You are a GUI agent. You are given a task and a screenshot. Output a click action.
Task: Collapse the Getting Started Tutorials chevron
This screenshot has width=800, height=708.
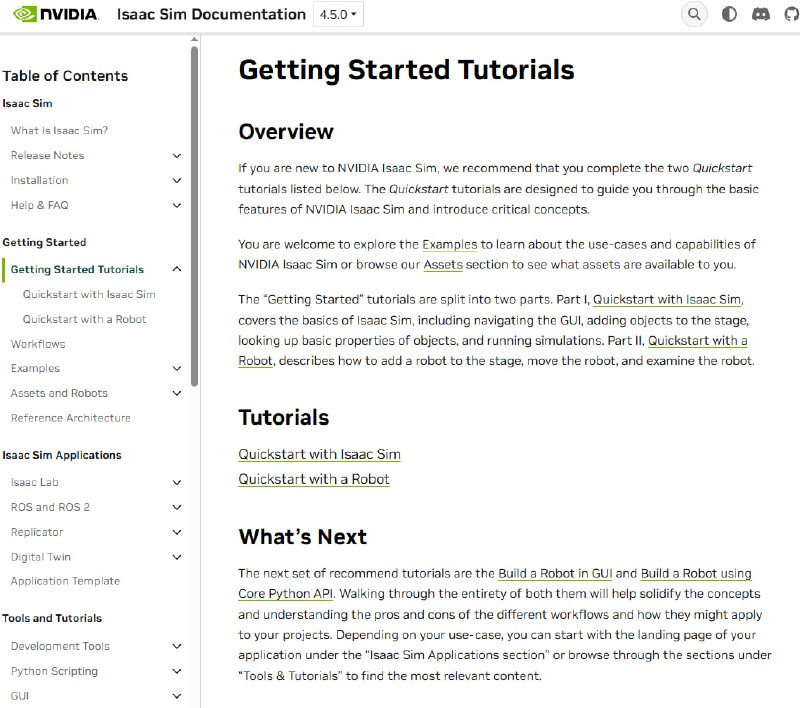point(177,269)
